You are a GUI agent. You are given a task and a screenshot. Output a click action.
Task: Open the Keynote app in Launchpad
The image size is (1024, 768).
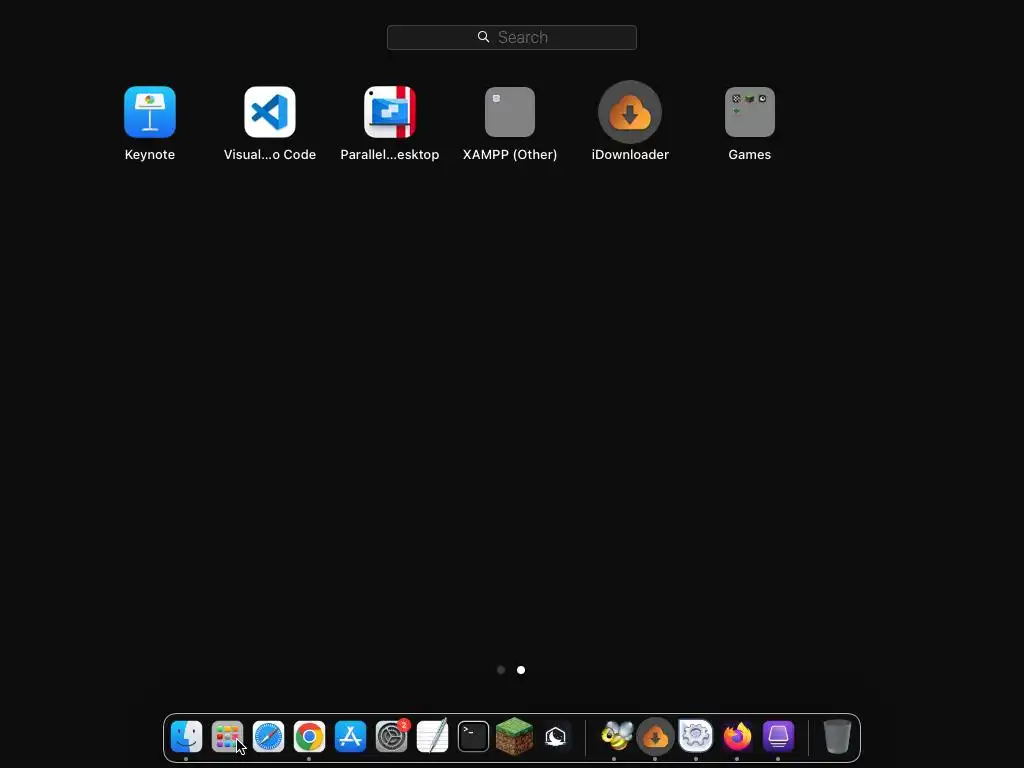(150, 112)
